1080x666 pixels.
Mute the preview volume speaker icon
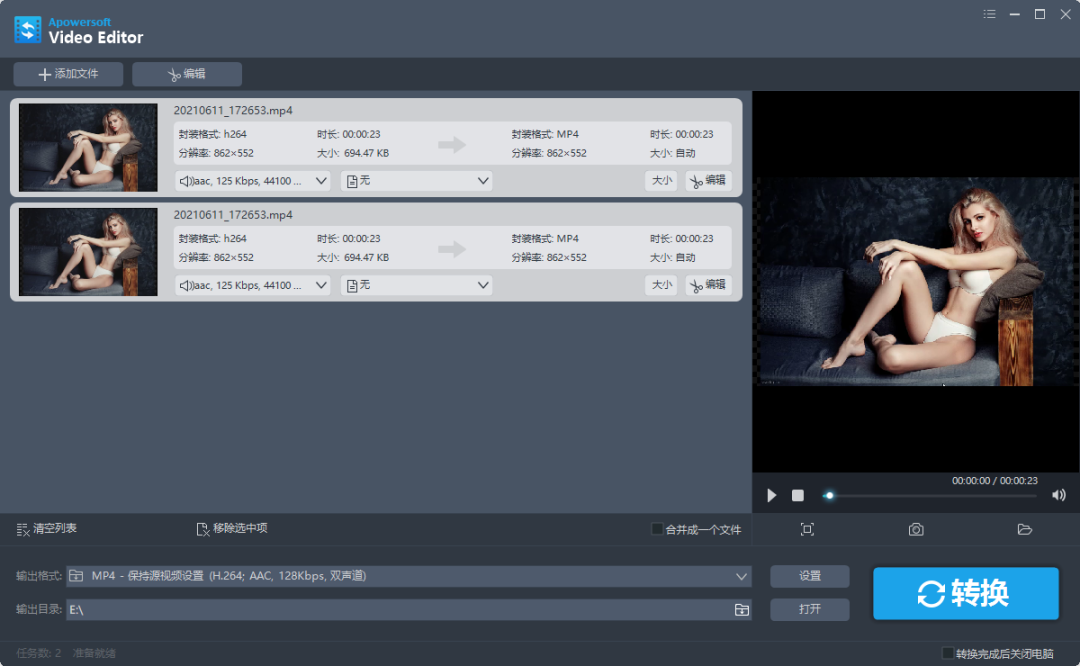[1059, 495]
